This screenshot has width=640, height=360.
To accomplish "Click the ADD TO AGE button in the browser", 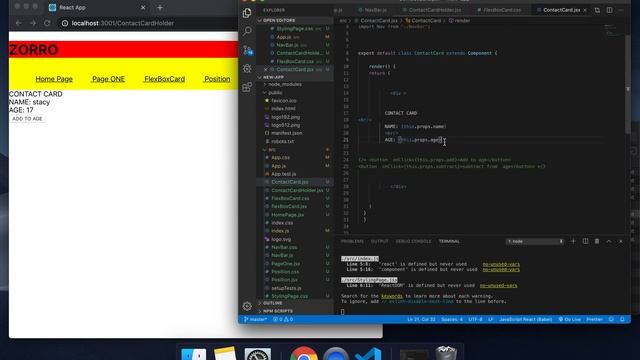I will tap(27, 119).
